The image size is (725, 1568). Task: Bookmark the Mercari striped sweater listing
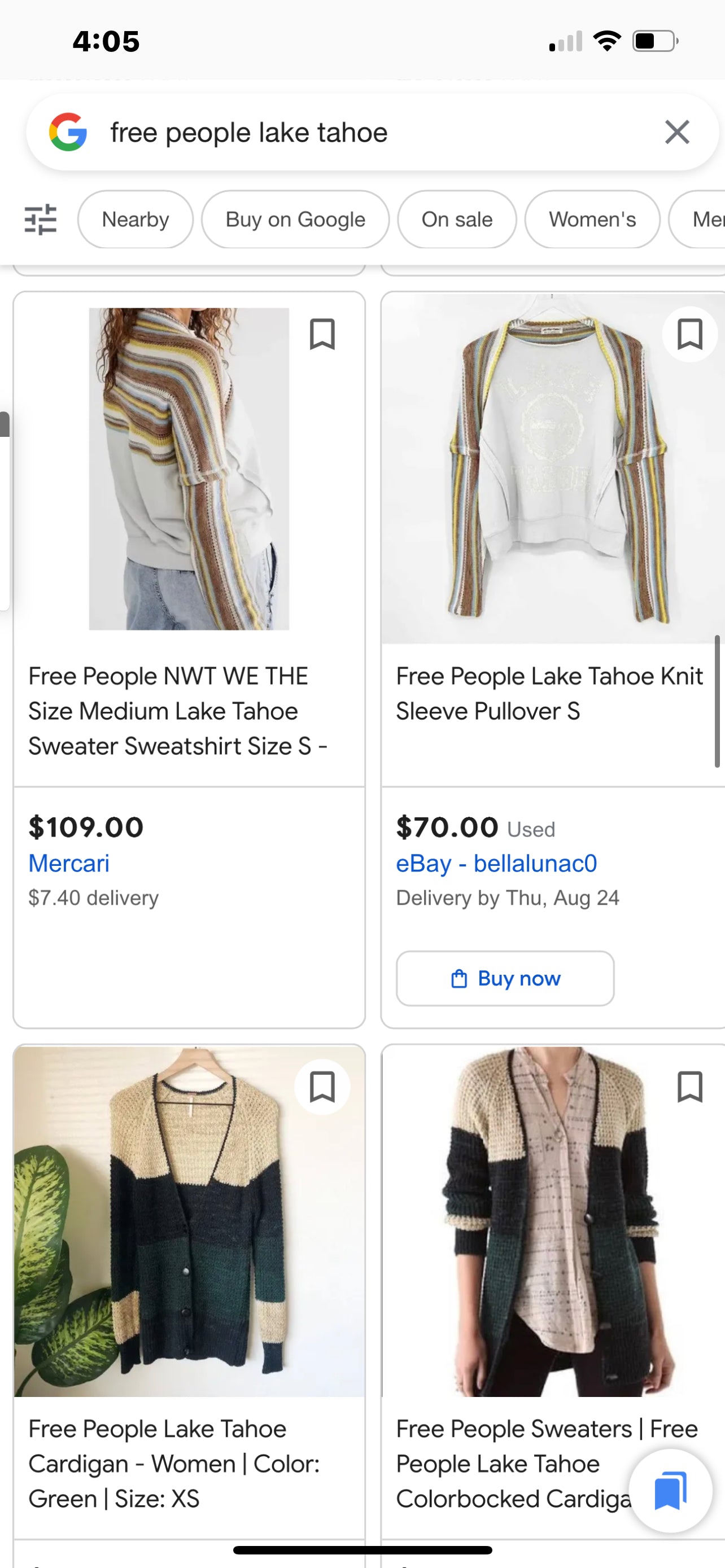pyautogui.click(x=322, y=334)
